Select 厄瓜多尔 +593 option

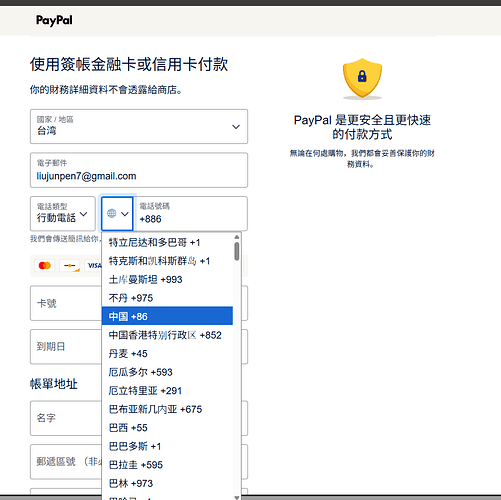pyautogui.click(x=167, y=372)
